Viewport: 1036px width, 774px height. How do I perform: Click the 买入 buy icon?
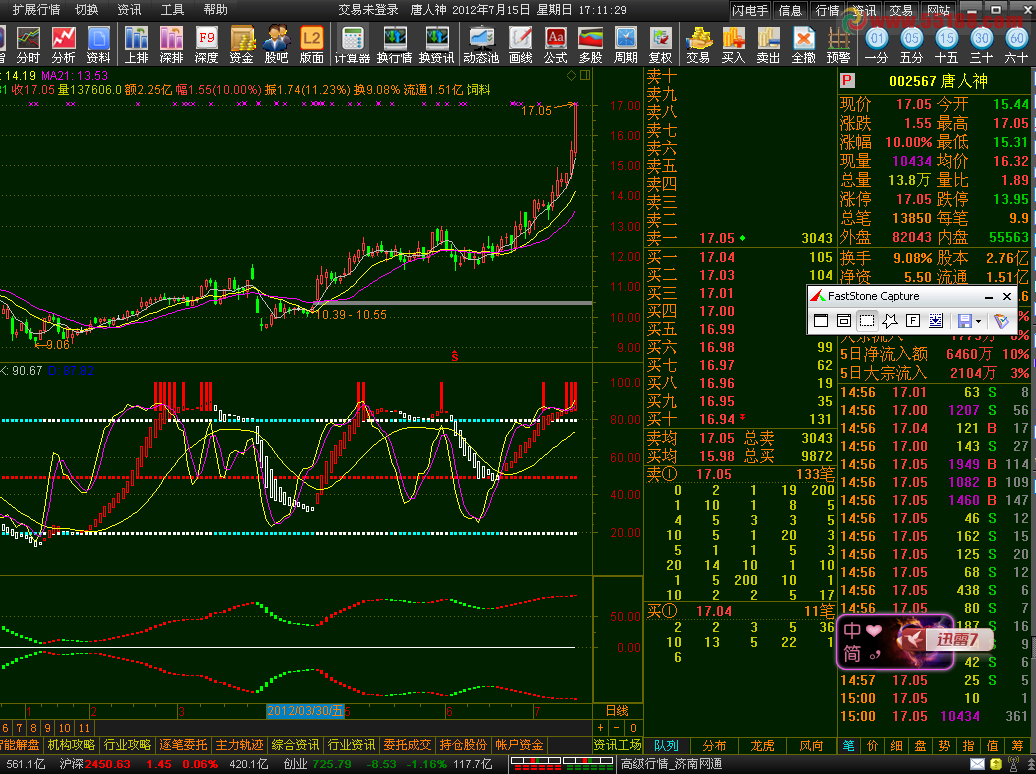733,45
